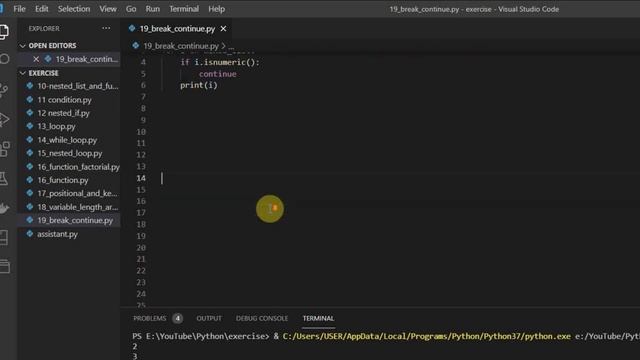Select the 19_break_continue.py editor tab
Image resolution: width=640 pixels, height=360 pixels.
[177, 29]
